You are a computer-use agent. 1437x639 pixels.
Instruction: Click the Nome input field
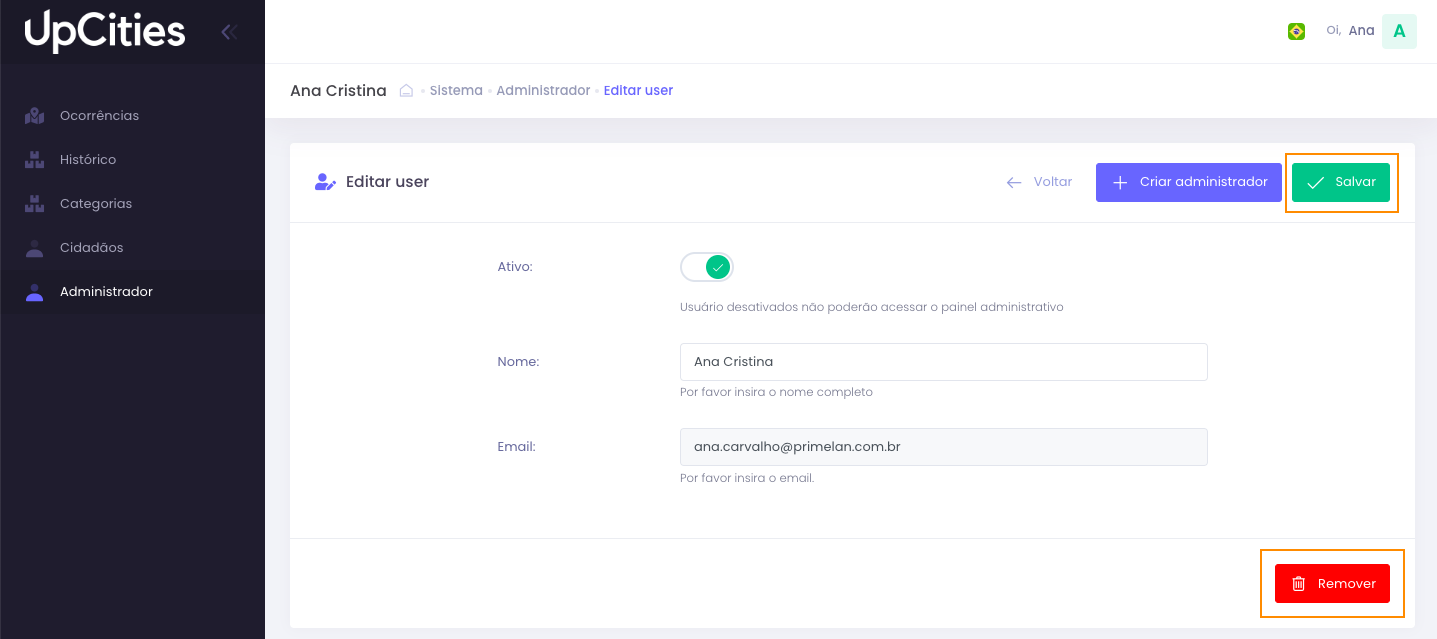coord(943,362)
